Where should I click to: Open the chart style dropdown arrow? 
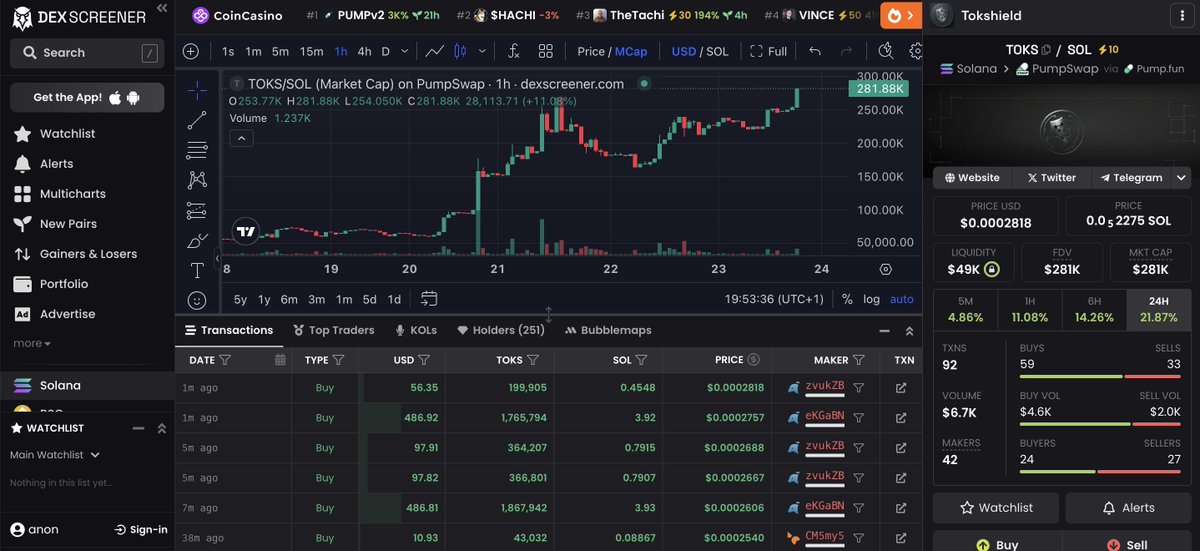coord(484,51)
